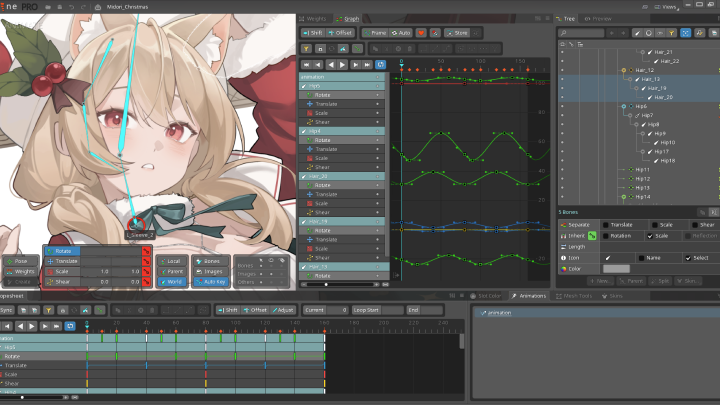Collapse the Hip6 bone in tree

tap(624, 107)
